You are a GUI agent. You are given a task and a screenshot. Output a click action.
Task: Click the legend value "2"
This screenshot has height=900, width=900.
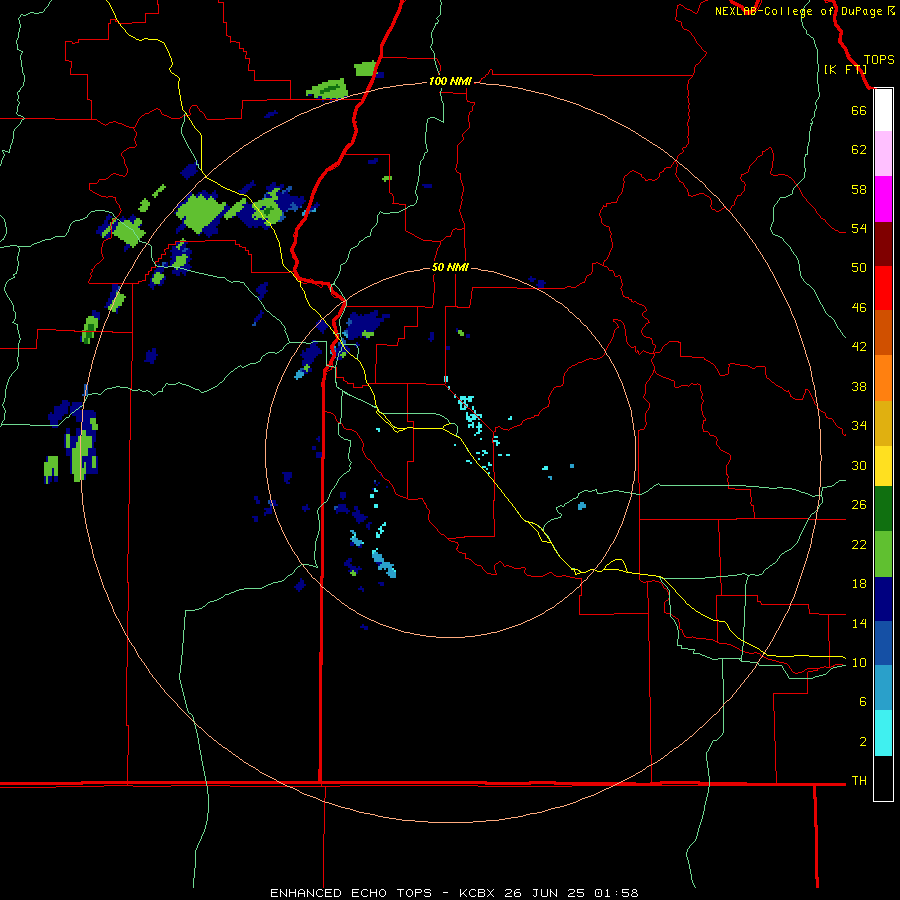pyautogui.click(x=862, y=742)
